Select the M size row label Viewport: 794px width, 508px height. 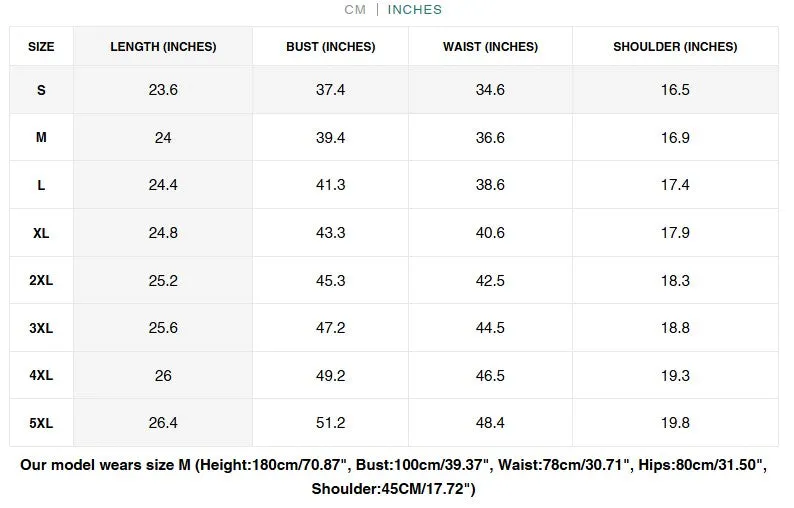click(41, 137)
